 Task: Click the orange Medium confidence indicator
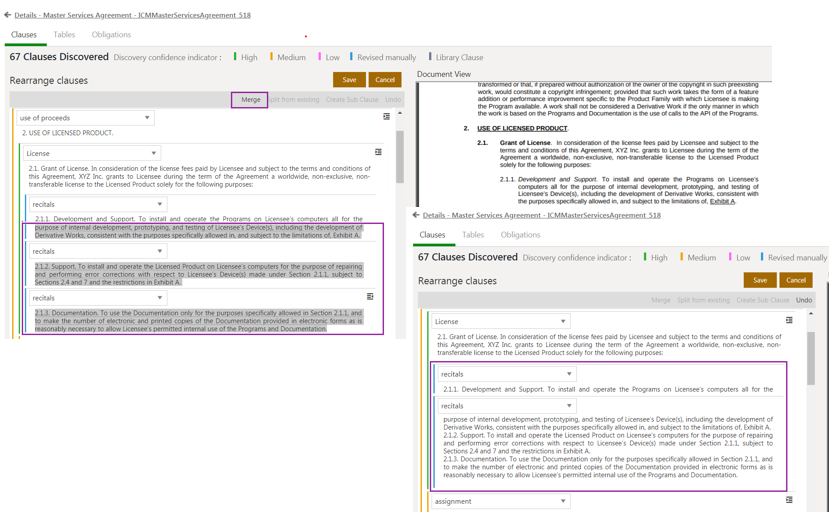click(x=271, y=57)
